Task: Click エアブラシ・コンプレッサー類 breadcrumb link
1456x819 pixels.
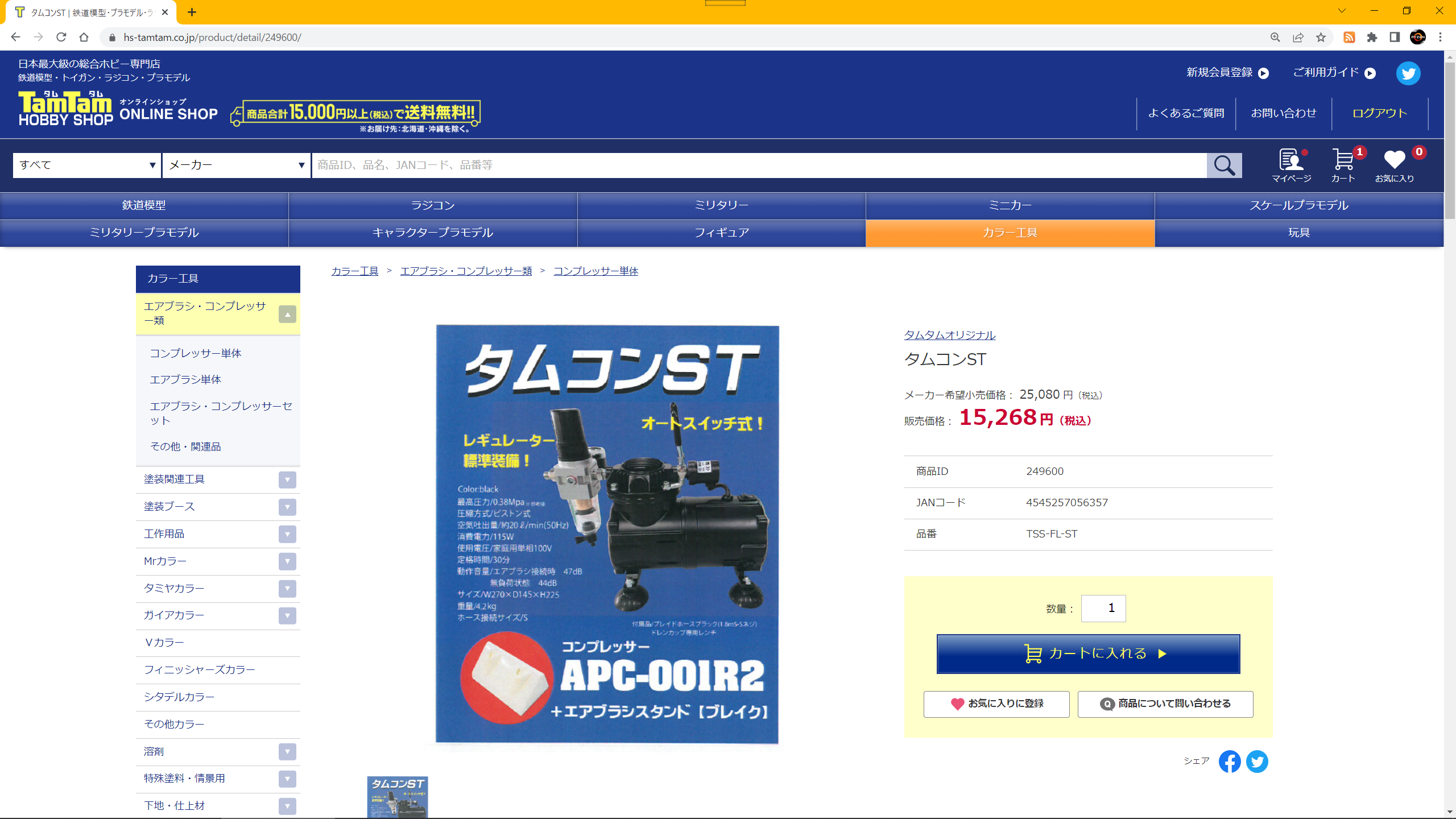Action: [466, 271]
